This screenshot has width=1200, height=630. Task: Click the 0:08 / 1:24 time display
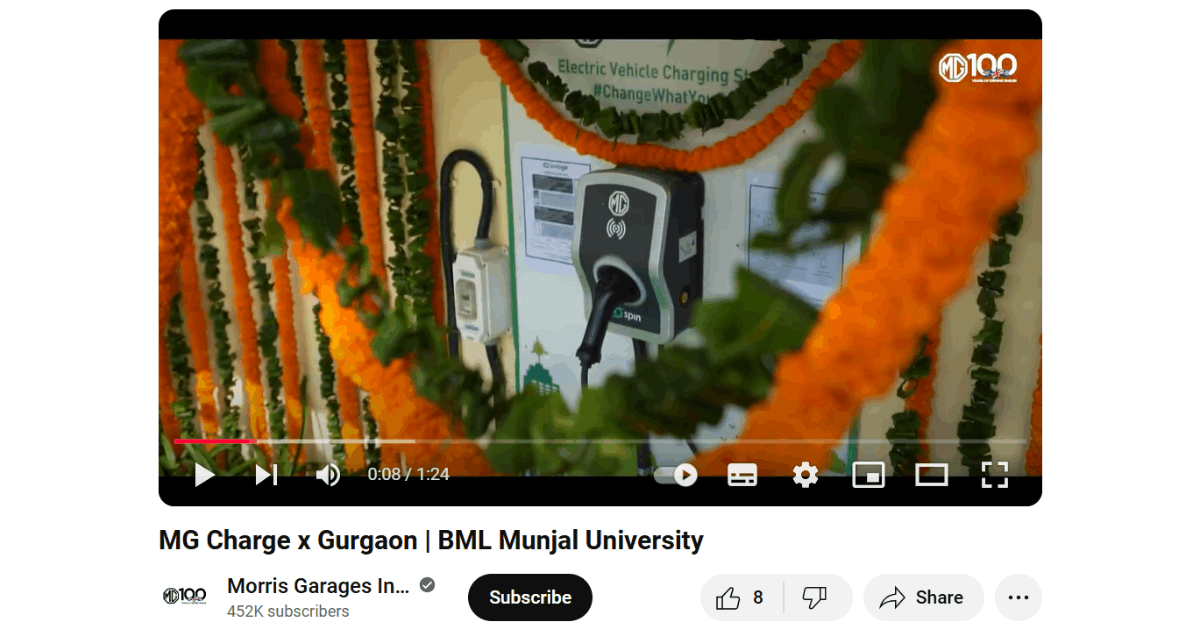408,474
